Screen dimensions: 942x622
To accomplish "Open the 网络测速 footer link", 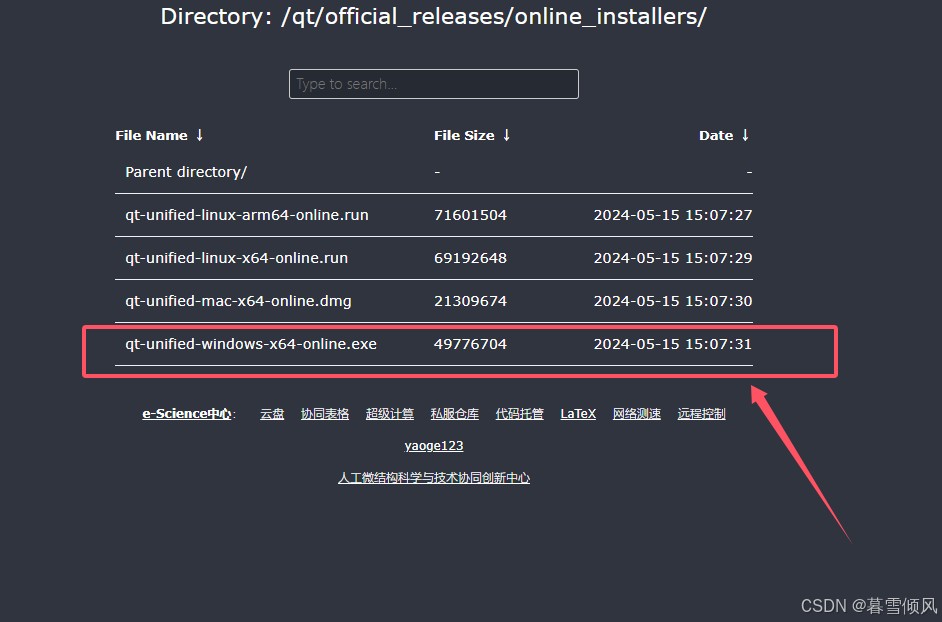I will 637,414.
